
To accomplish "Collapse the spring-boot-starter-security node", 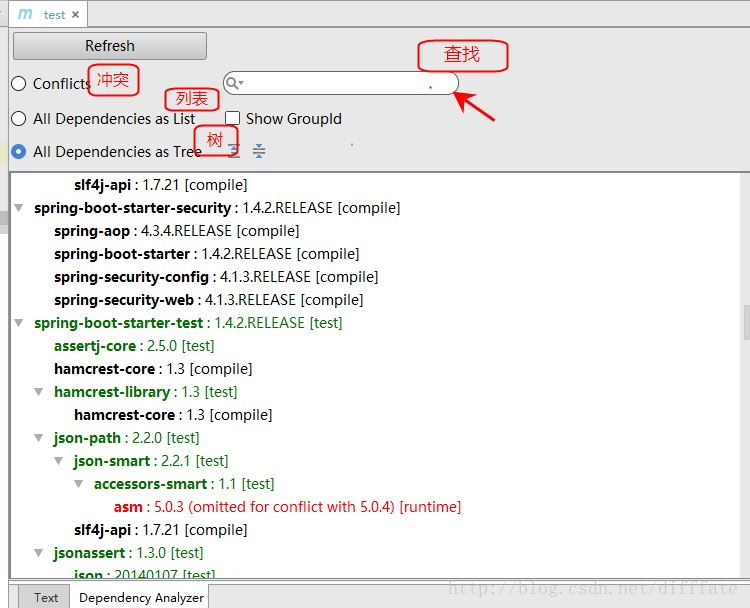I will [x=19, y=208].
